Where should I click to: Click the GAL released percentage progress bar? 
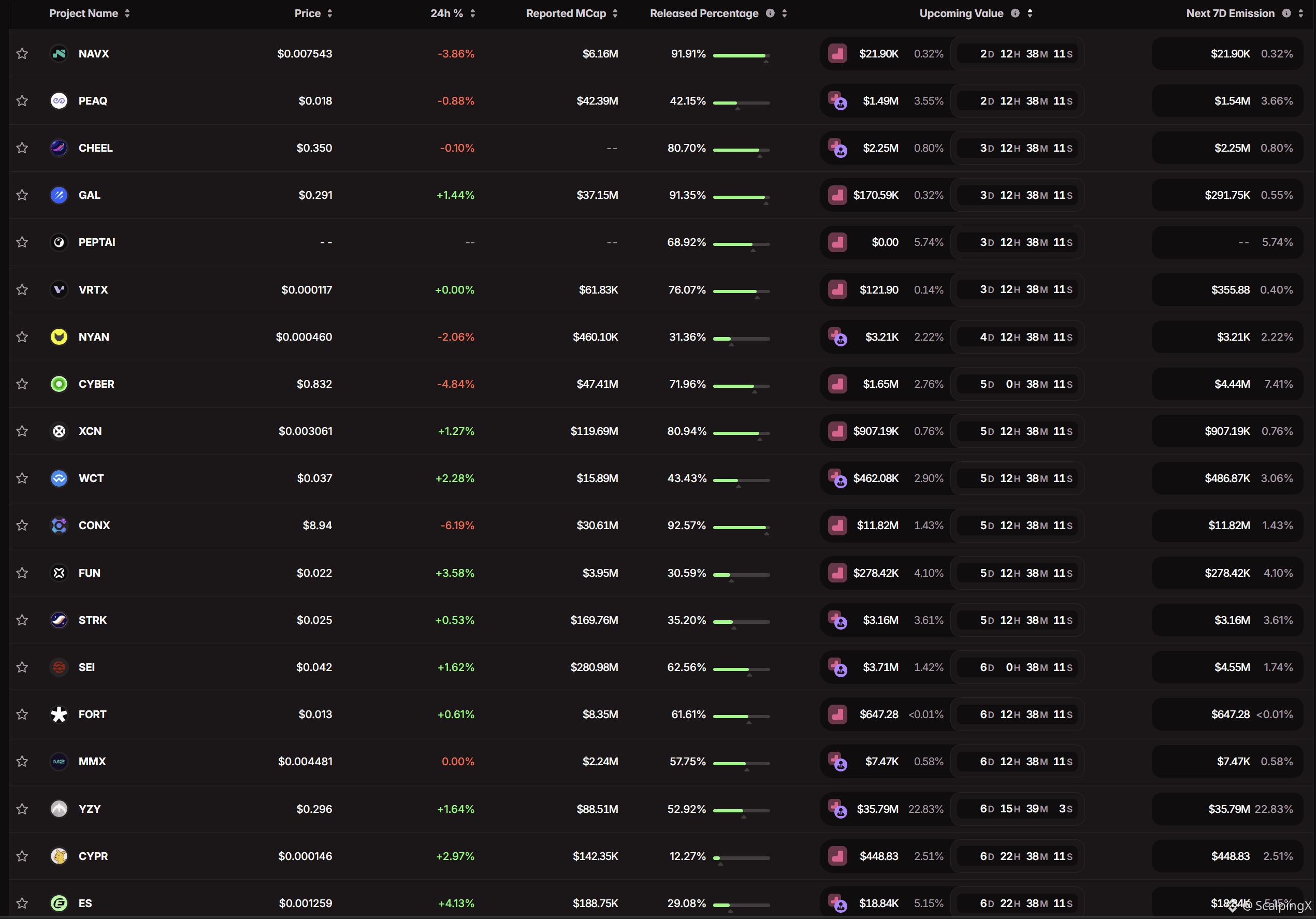[x=741, y=197]
